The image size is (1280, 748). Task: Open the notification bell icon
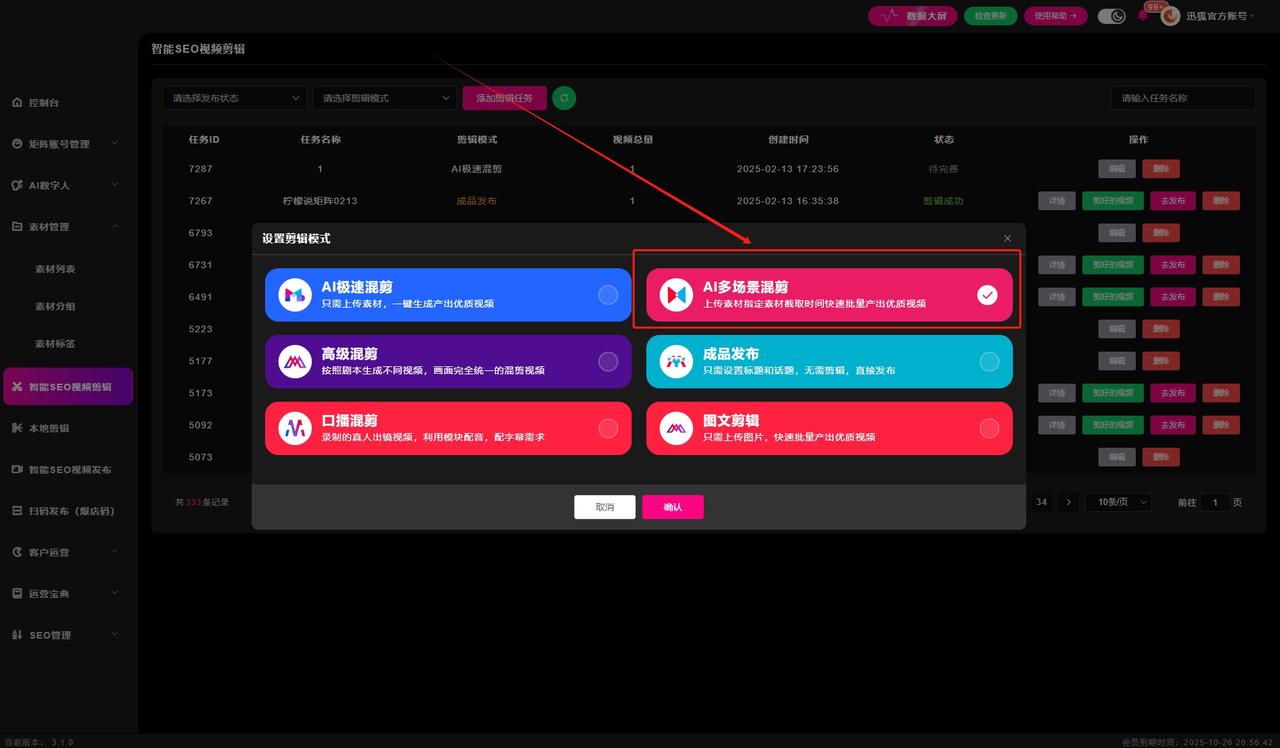(x=1143, y=16)
